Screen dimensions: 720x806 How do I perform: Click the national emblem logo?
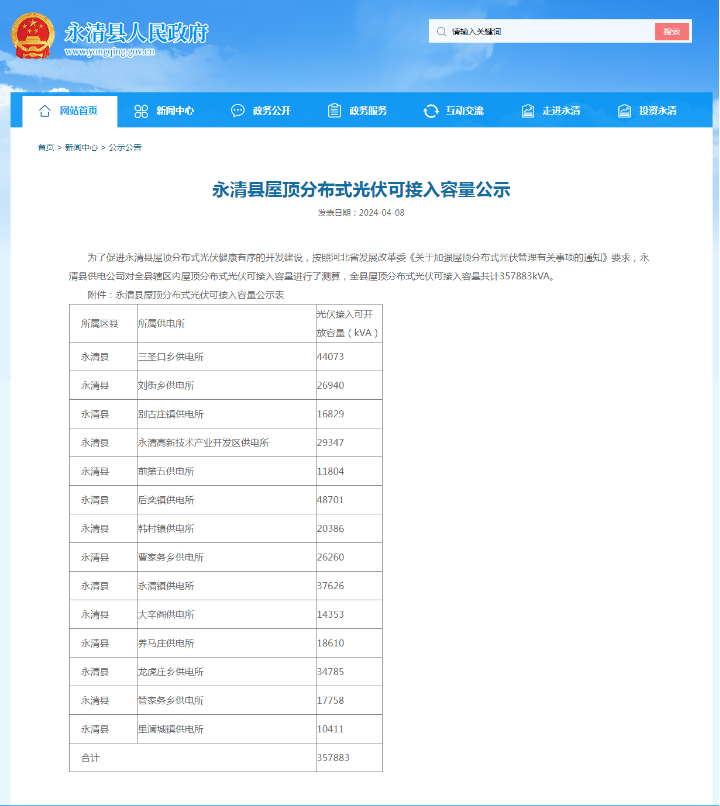click(x=33, y=36)
